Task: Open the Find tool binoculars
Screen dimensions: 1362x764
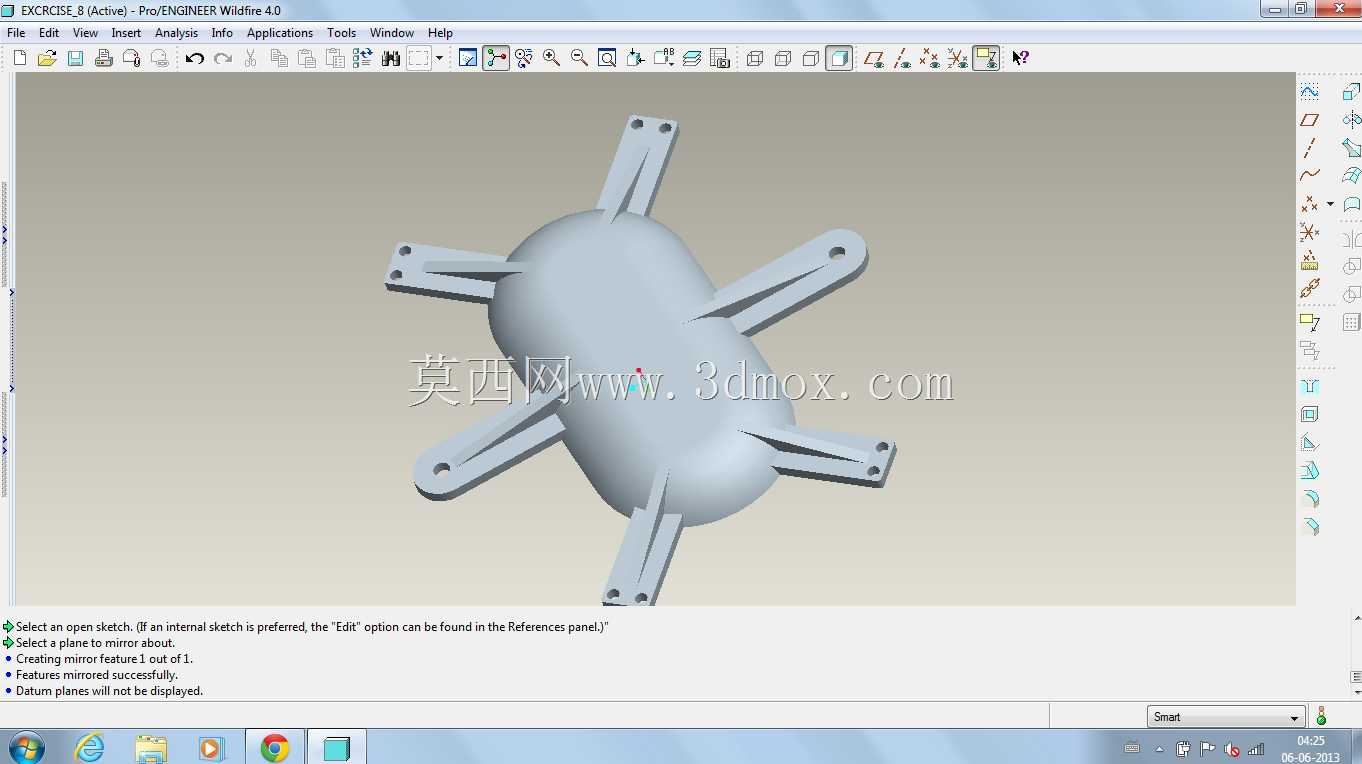Action: [x=391, y=58]
